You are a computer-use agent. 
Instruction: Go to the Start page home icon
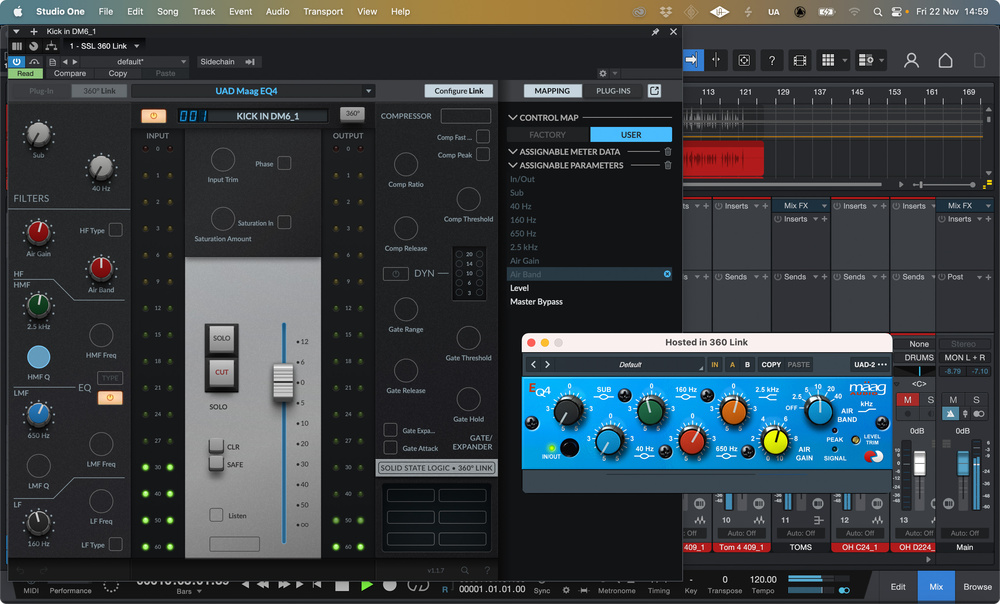click(x=945, y=60)
